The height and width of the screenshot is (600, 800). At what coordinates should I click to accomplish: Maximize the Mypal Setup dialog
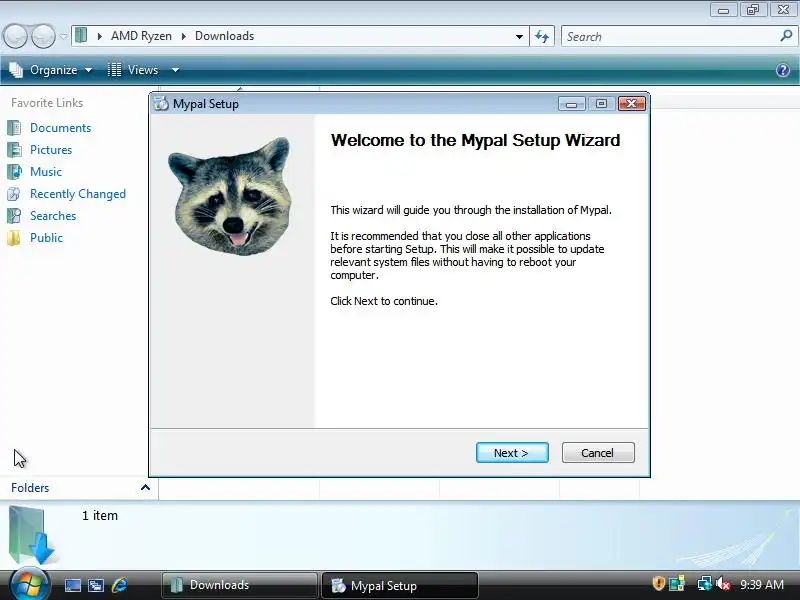pos(601,104)
